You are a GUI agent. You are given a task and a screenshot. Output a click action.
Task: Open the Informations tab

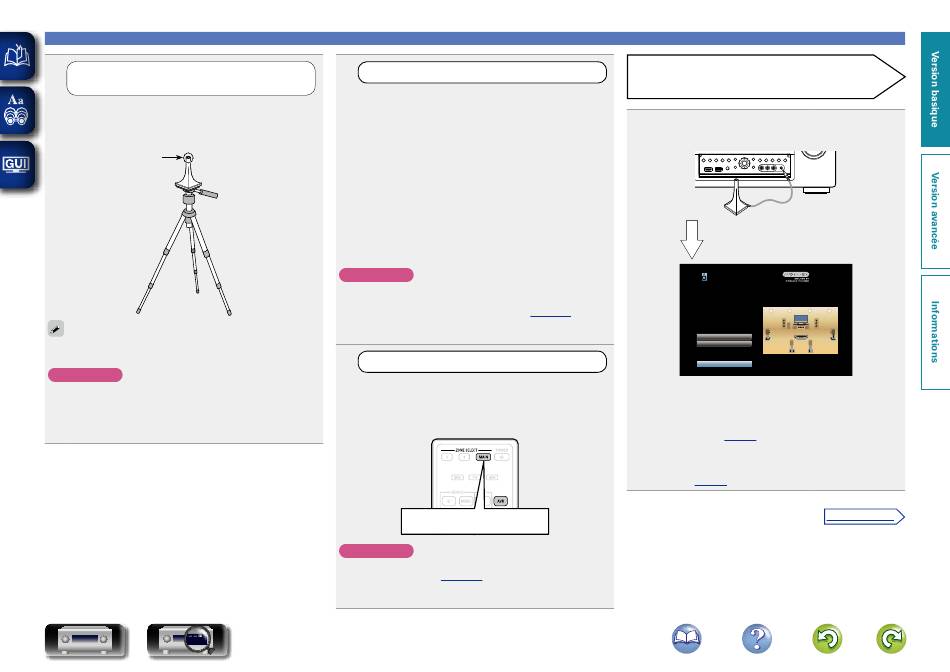[935, 332]
